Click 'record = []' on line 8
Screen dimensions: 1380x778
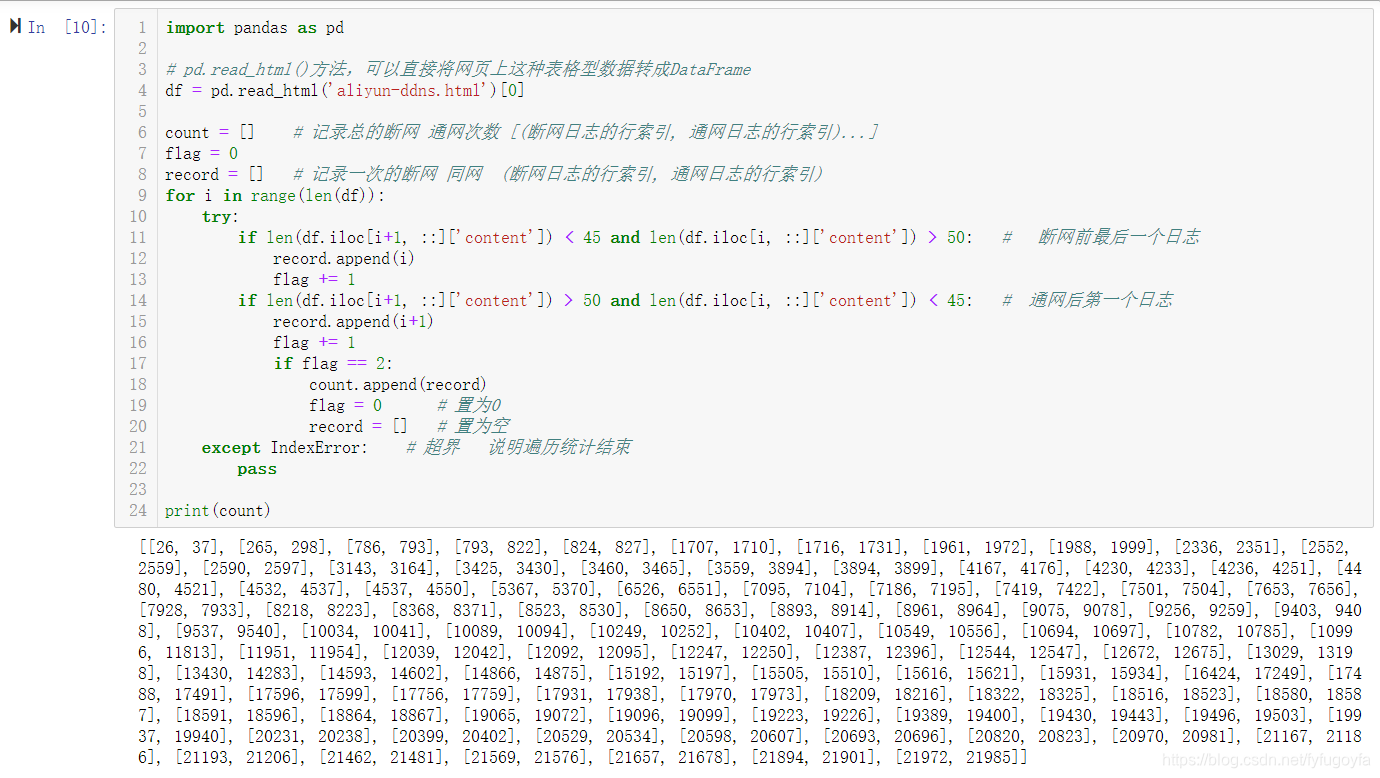214,174
